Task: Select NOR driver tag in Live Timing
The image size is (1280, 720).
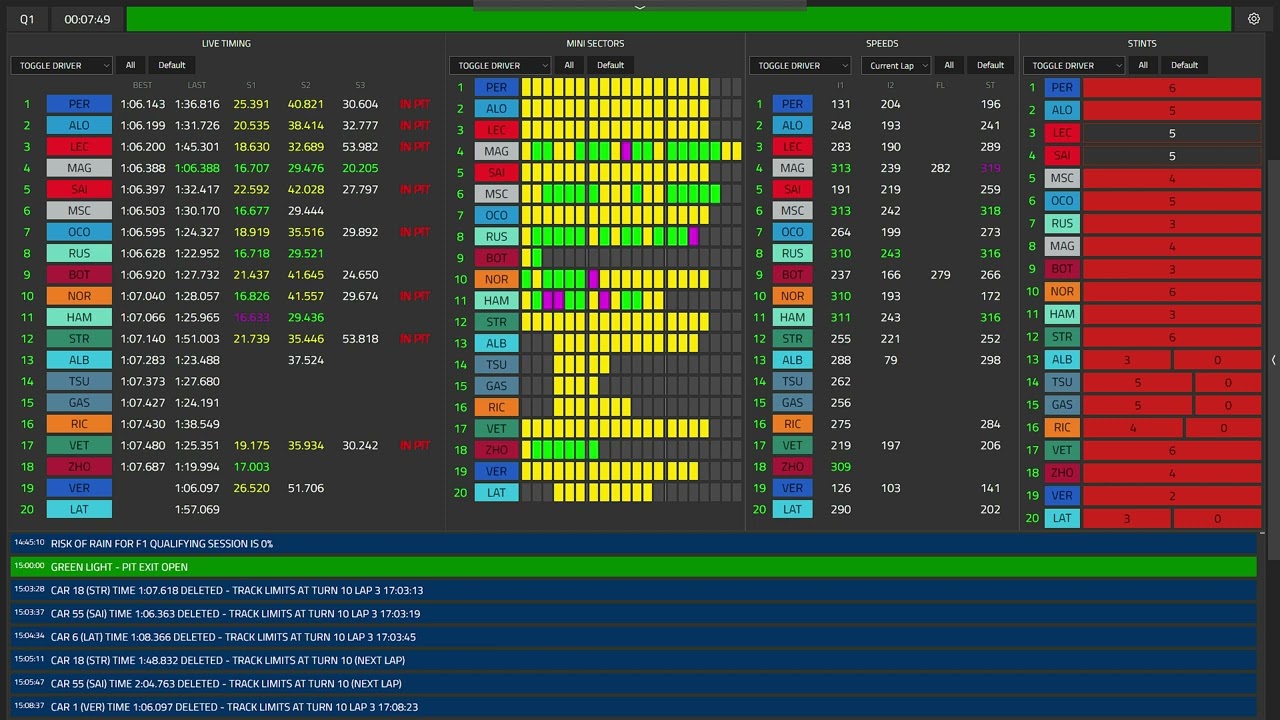Action: point(79,296)
